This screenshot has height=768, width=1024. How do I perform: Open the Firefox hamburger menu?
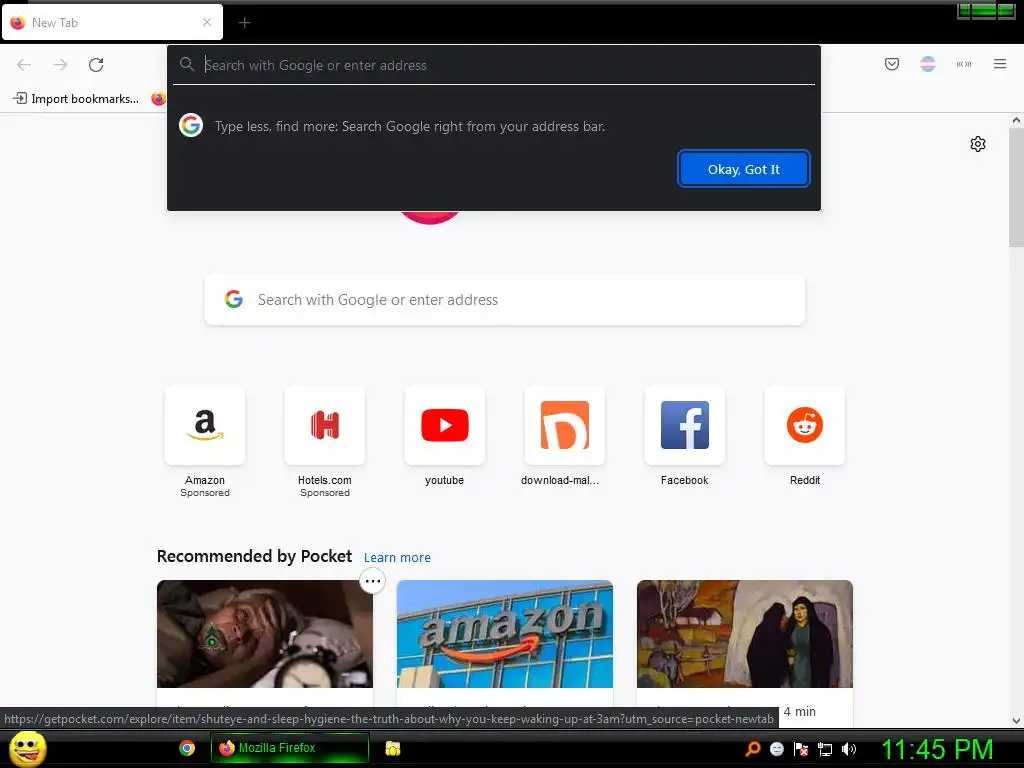999,64
